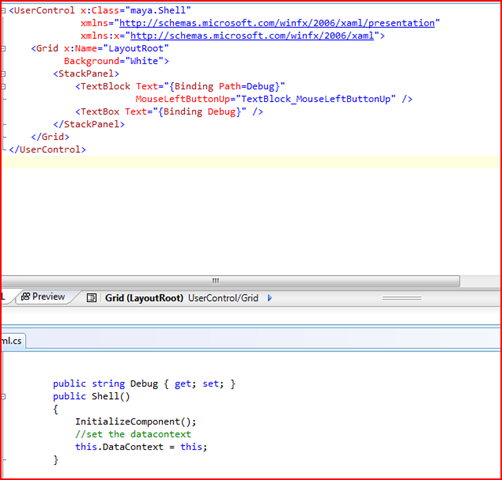This screenshot has width=502, height=480.
Task: Open the Preview tab
Action: 43,297
